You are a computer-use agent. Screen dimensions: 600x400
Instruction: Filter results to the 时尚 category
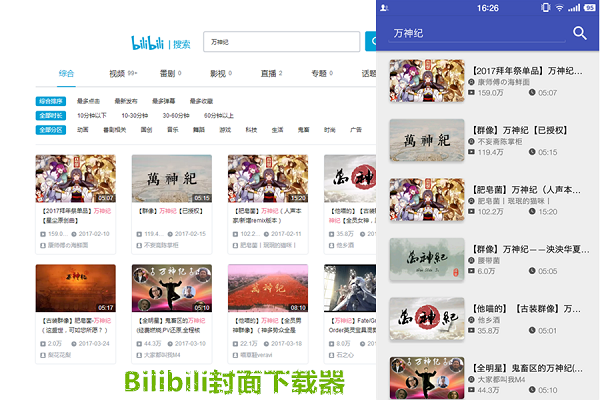coord(329,130)
